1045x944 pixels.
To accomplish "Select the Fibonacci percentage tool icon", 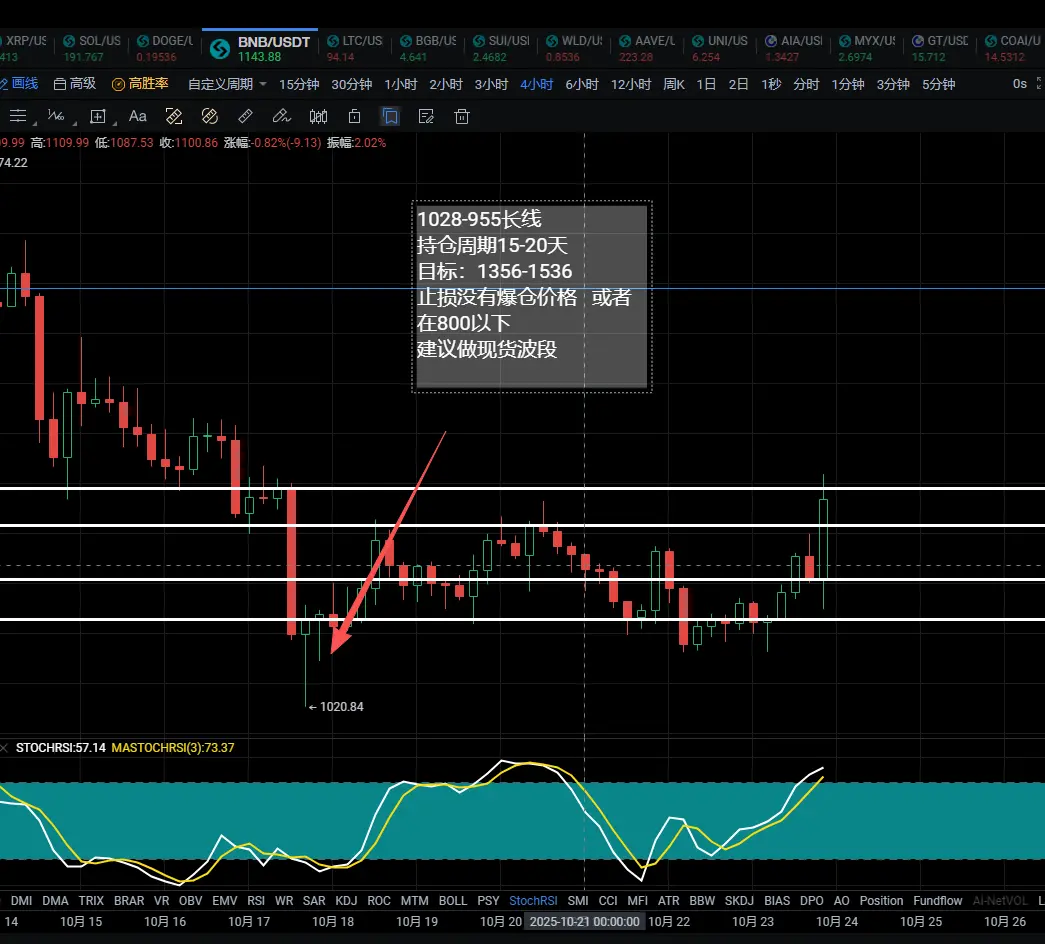I will pyautogui.click(x=56, y=117).
